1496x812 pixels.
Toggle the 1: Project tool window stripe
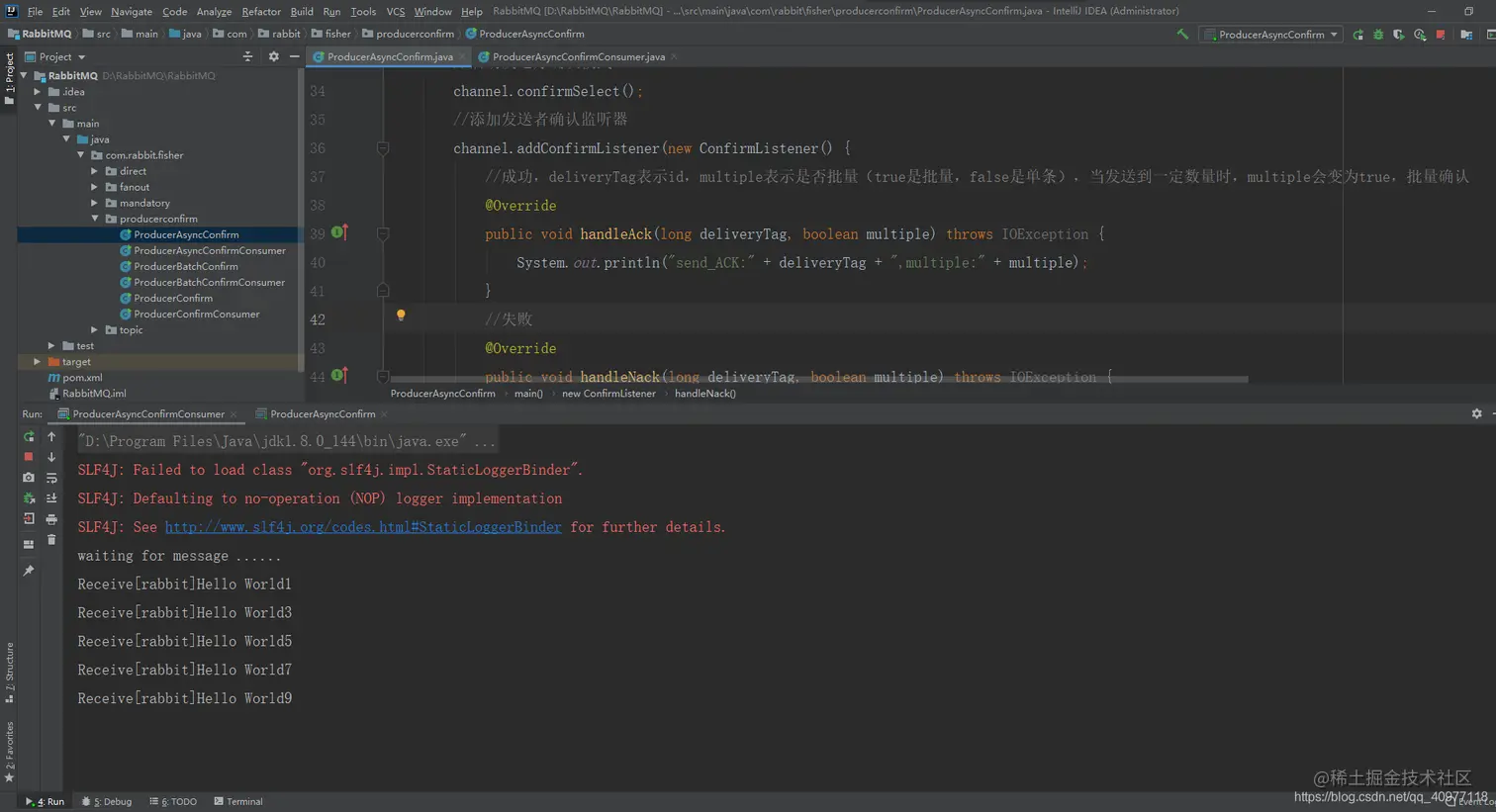[9, 79]
